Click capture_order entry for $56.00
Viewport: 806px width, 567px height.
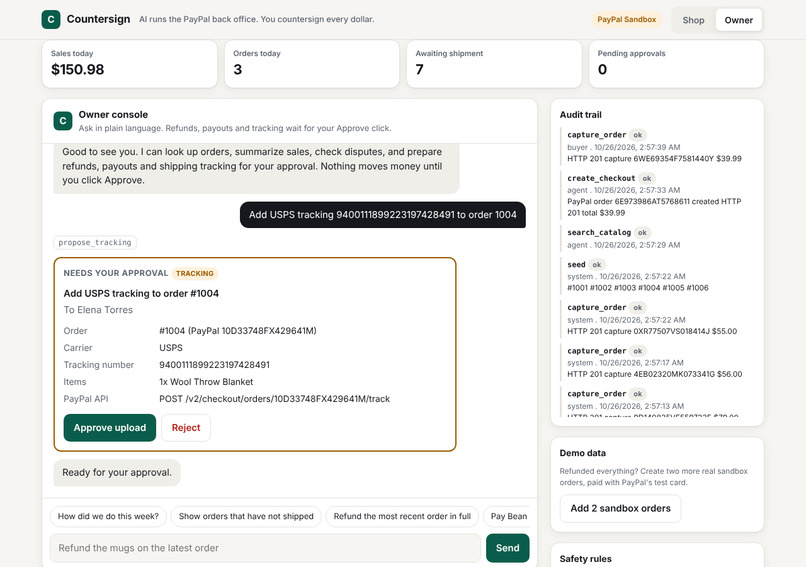coord(655,362)
